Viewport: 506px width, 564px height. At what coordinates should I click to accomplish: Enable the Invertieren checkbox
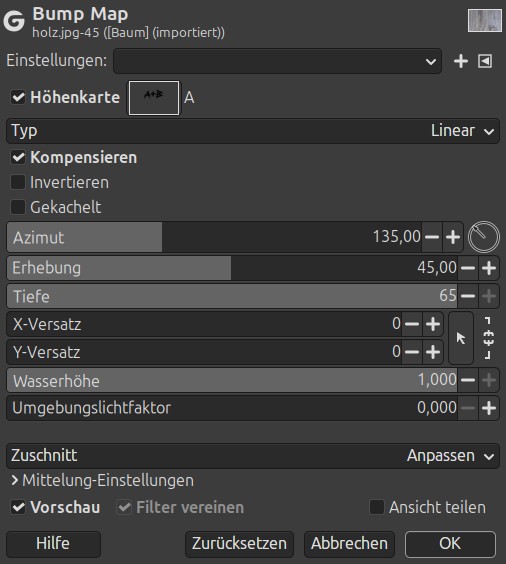[x=18, y=182]
